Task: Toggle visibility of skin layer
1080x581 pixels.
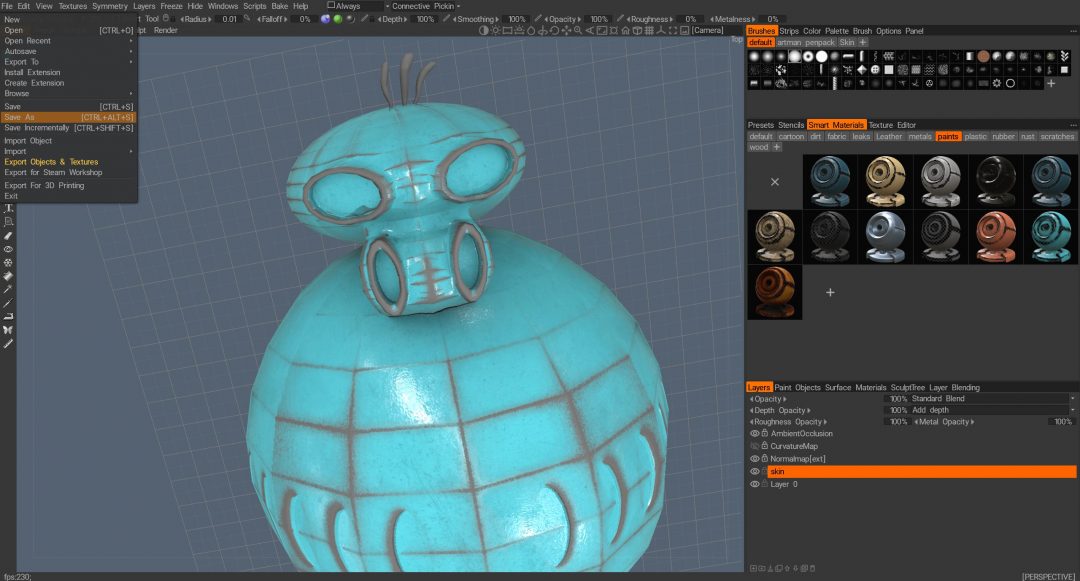Action: pos(754,472)
